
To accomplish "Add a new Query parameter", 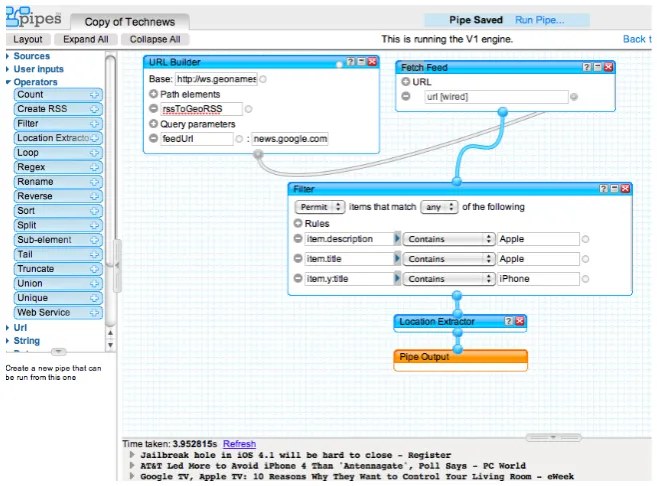I will [153, 124].
